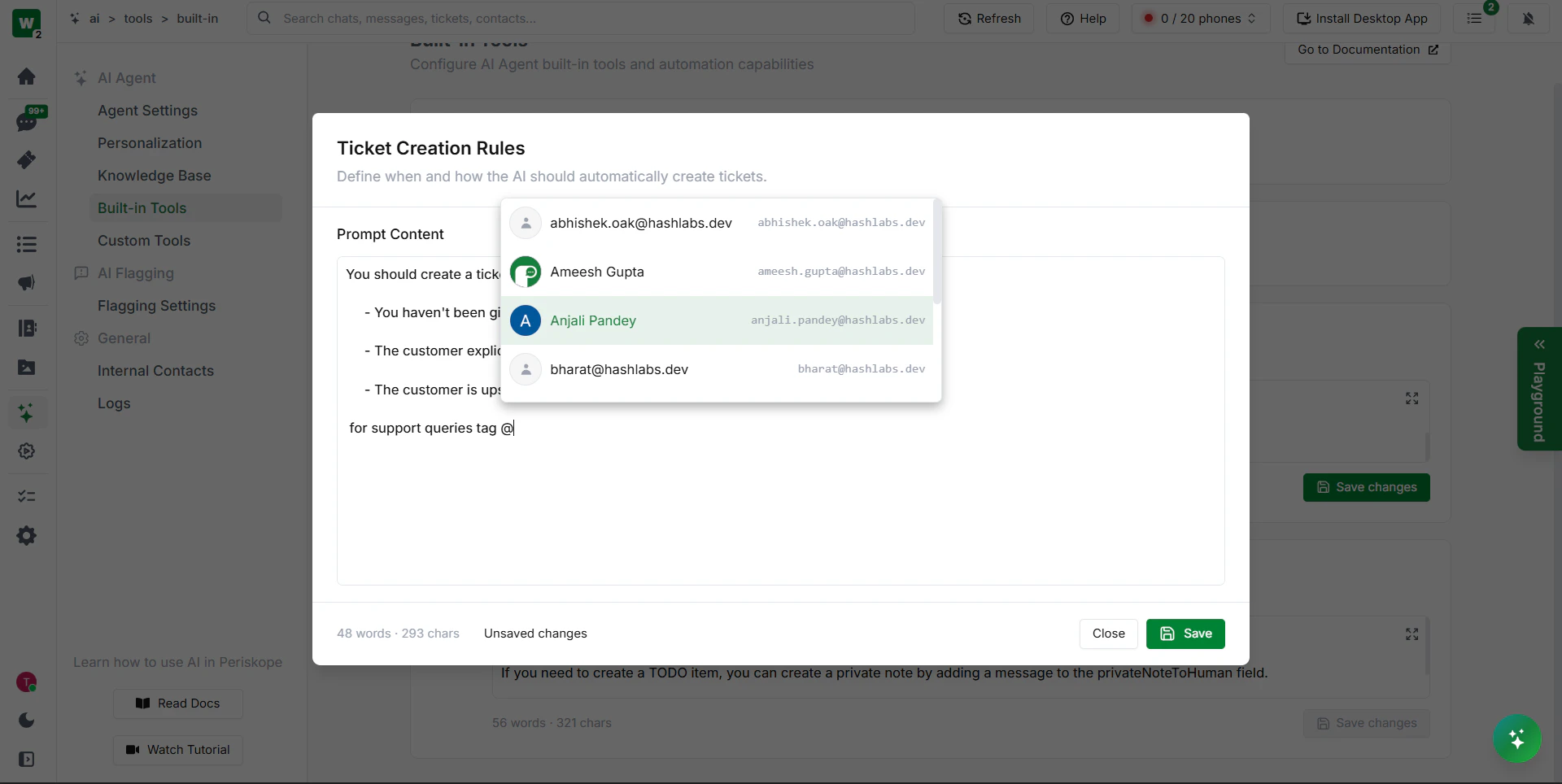Select Anjali Pandey mention suggestion

[718, 320]
